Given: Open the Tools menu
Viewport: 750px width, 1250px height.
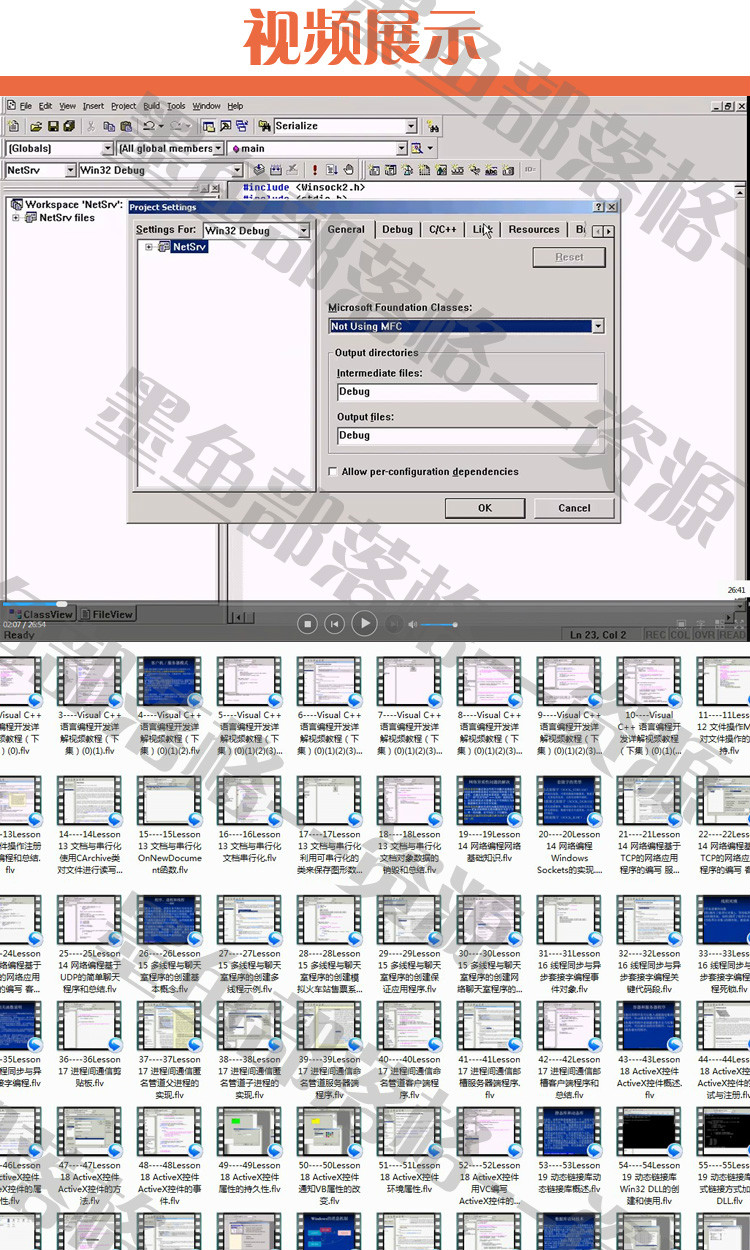Looking at the screenshot, I should (x=176, y=106).
